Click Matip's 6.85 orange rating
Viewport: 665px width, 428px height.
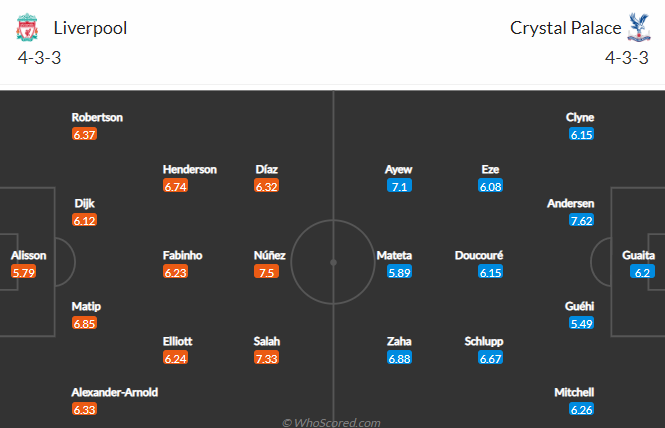84,323
